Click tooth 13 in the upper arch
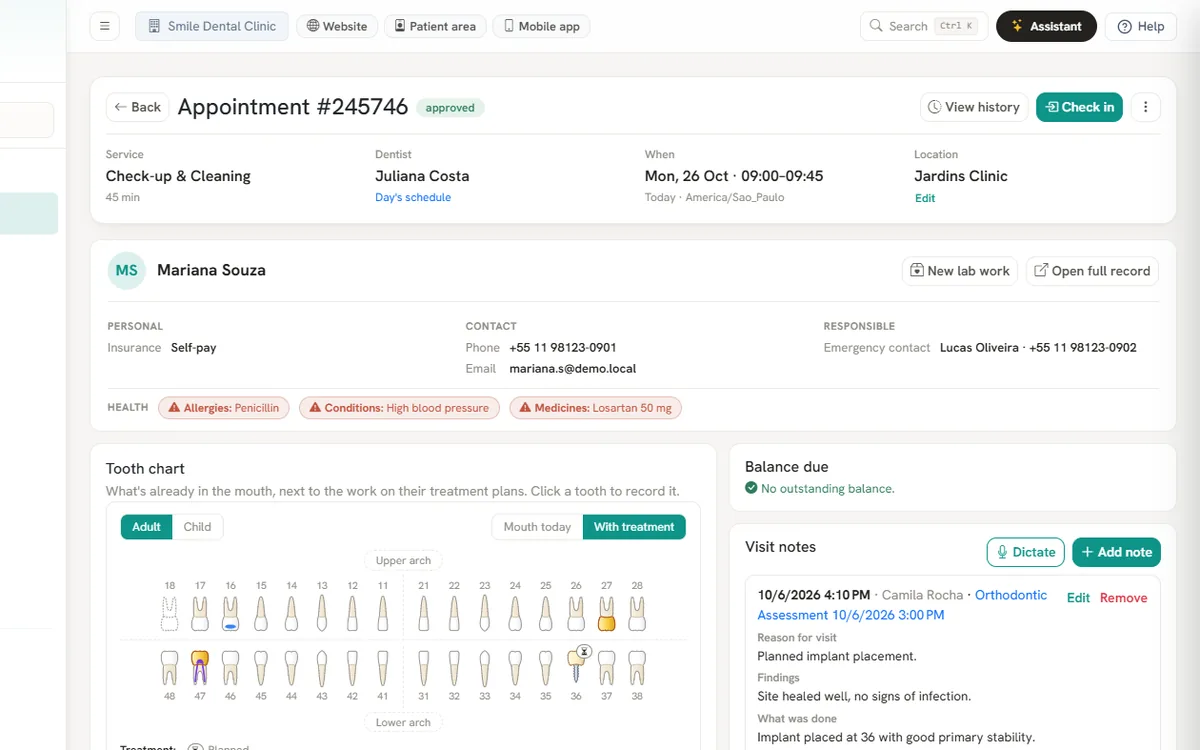1200x750 pixels. pos(322,613)
